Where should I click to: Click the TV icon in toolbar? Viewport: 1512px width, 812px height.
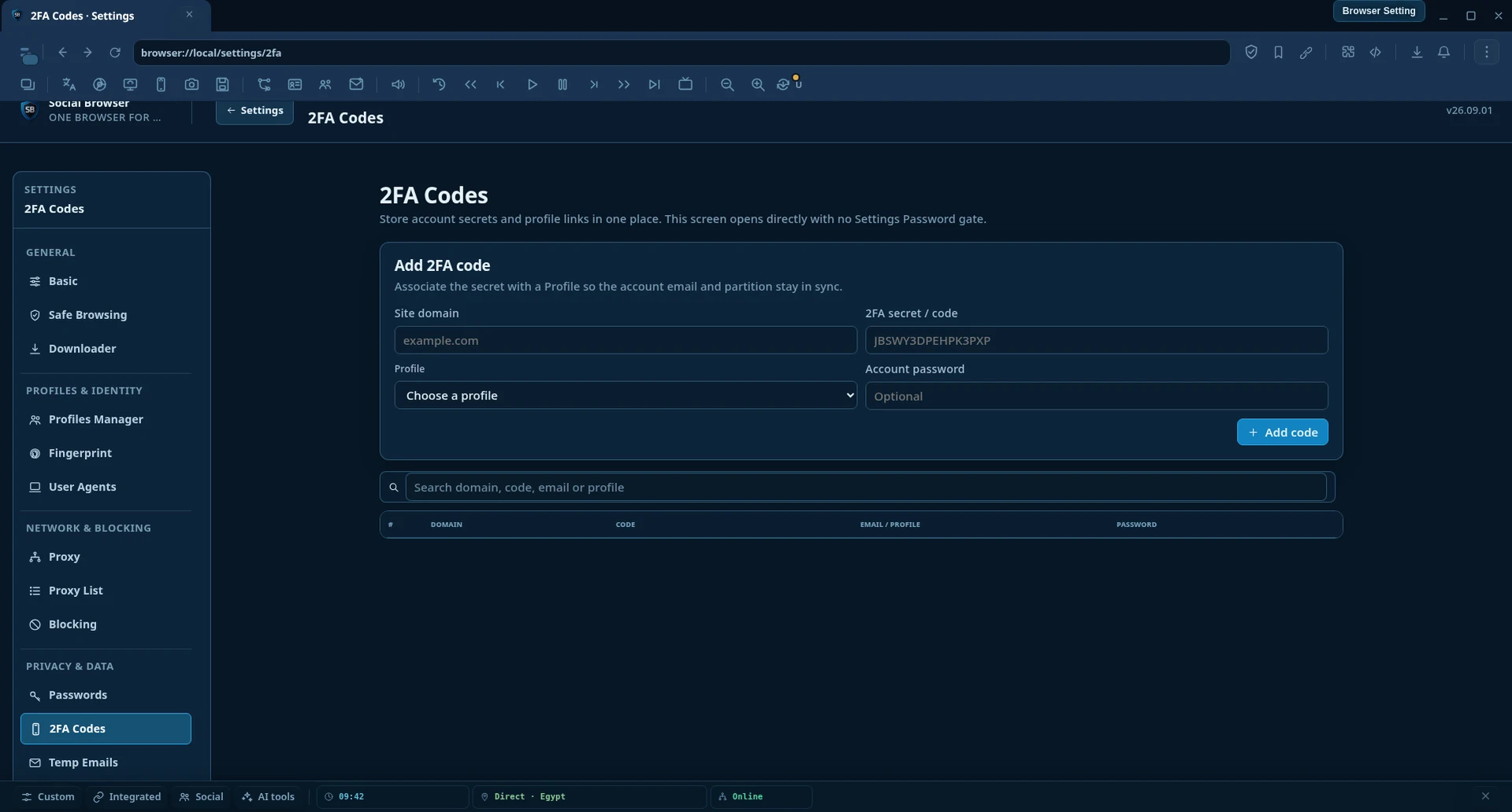coord(685,84)
